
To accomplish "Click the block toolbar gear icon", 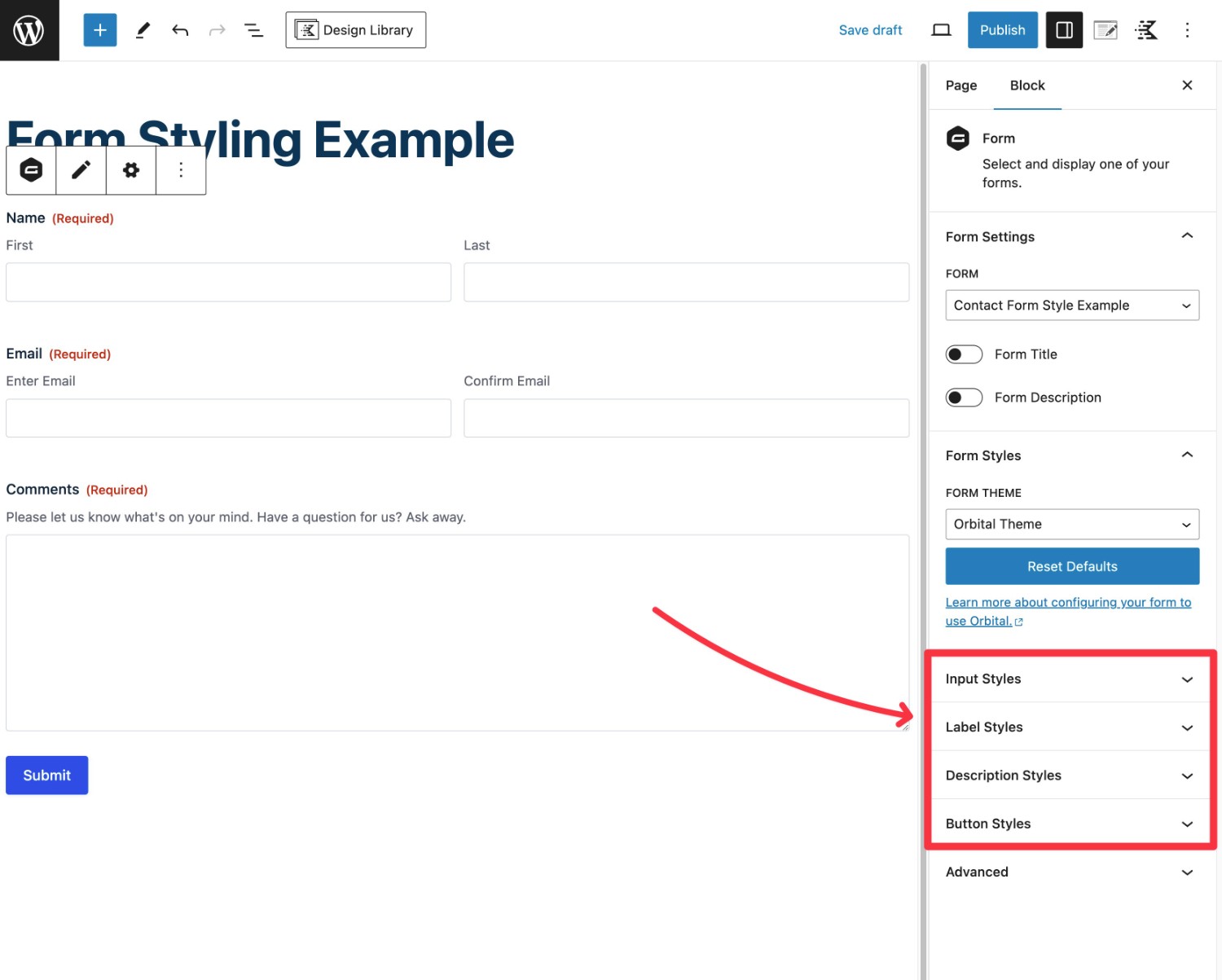I will [x=130, y=170].
